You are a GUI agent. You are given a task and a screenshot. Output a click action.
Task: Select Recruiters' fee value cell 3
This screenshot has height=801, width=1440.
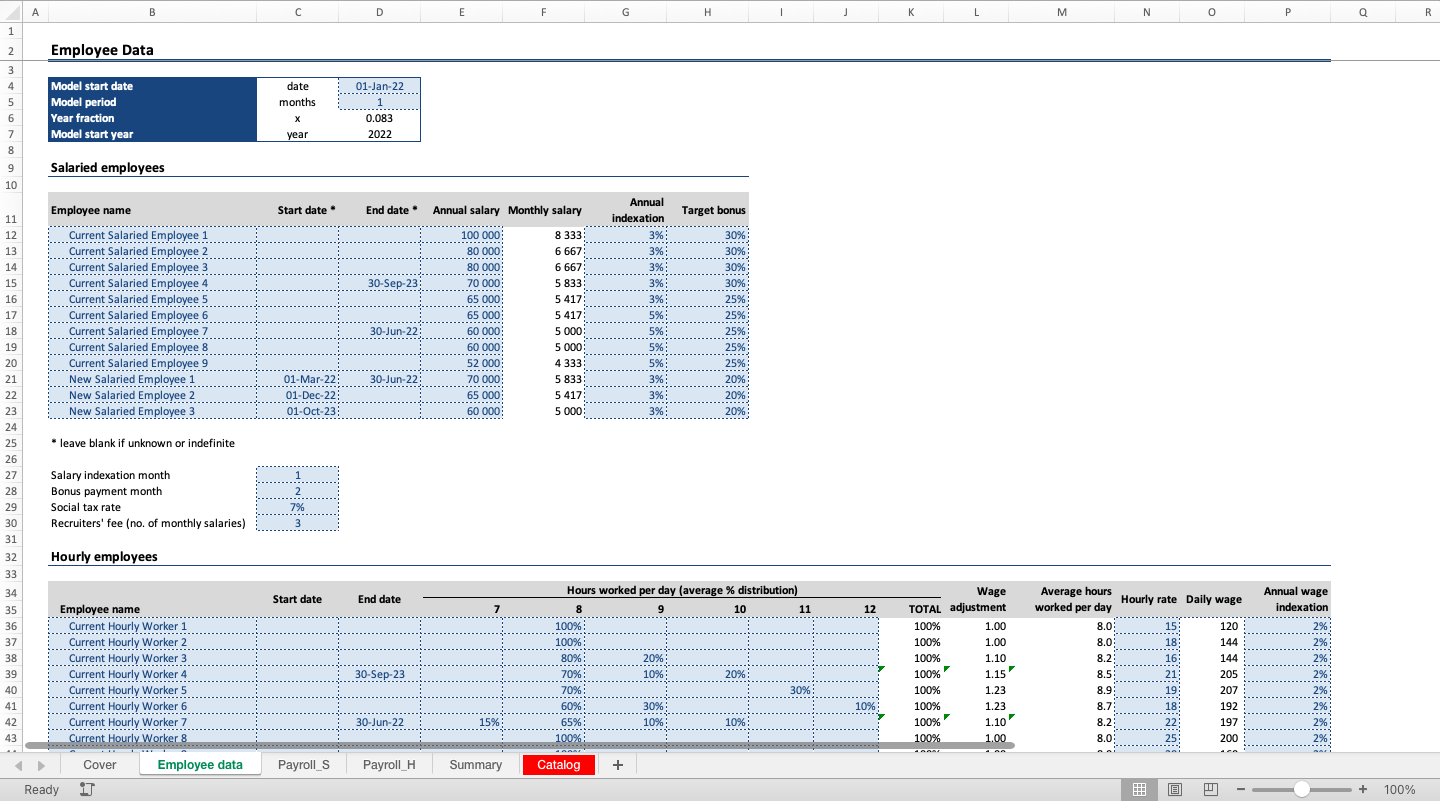tap(297, 523)
